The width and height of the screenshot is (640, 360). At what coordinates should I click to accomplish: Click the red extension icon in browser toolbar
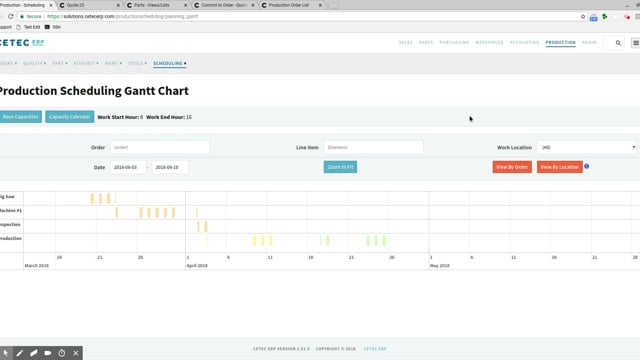(x=627, y=17)
